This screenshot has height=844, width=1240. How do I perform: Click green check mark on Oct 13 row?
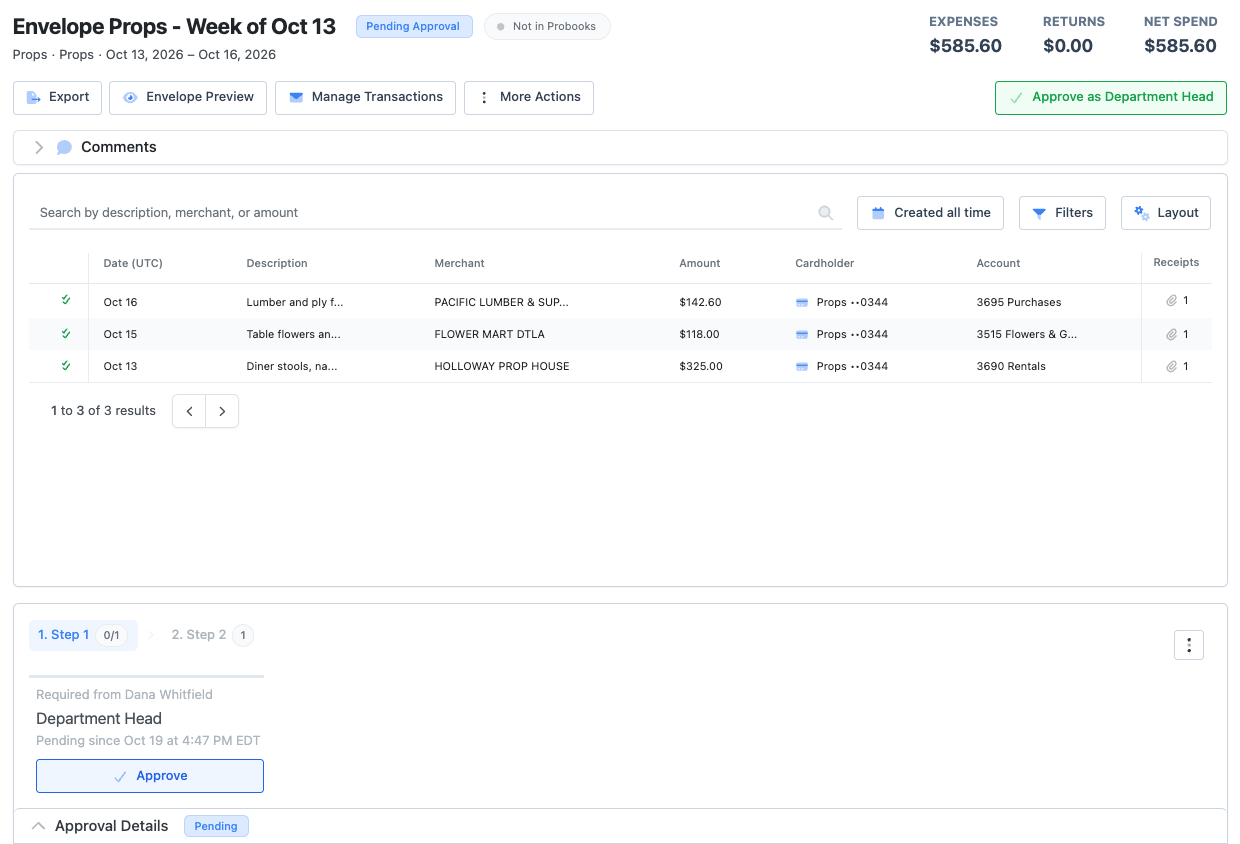(66, 365)
